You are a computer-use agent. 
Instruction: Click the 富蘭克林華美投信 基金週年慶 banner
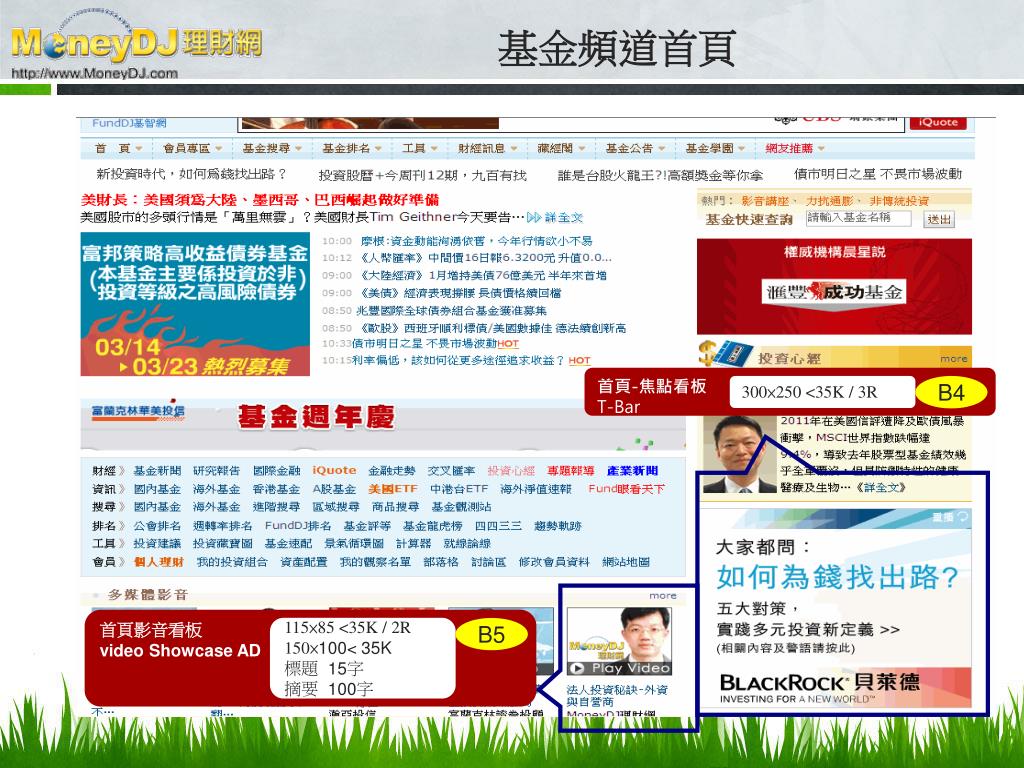(x=383, y=423)
